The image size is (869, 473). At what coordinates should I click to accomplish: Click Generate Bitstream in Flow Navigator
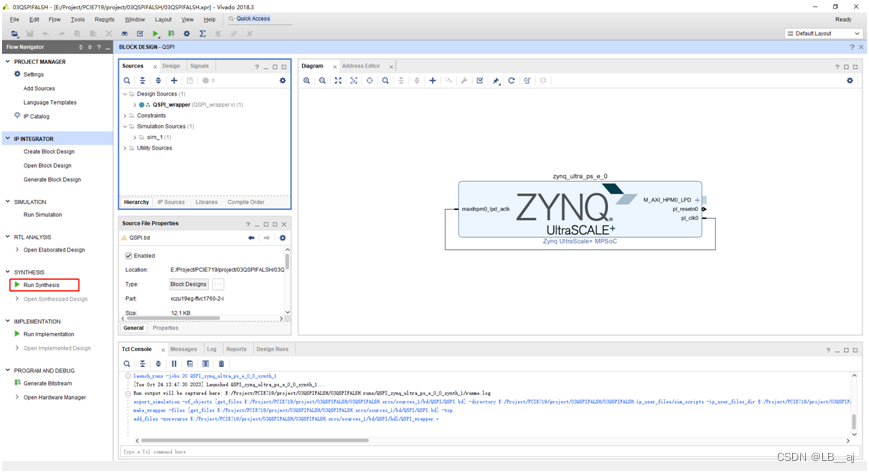47,384
